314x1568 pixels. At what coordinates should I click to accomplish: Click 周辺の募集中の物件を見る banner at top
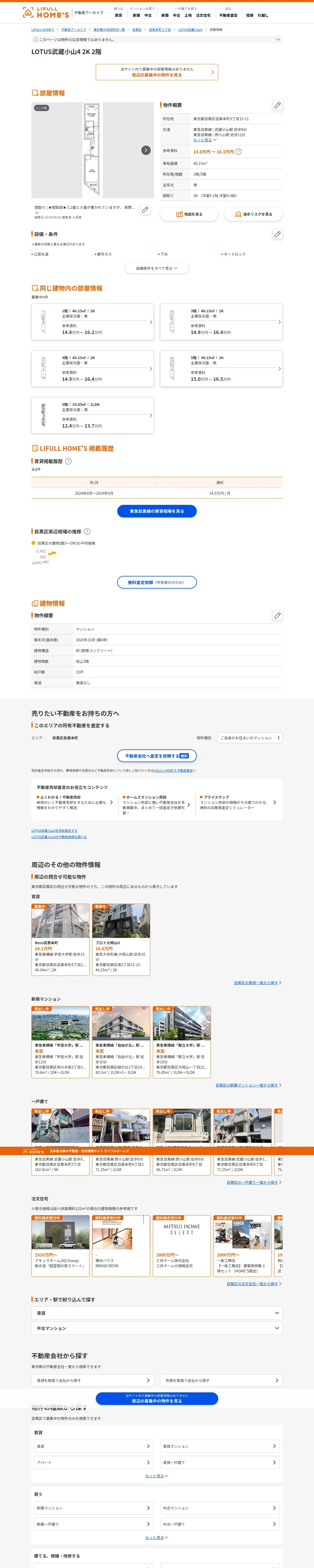pos(157,72)
